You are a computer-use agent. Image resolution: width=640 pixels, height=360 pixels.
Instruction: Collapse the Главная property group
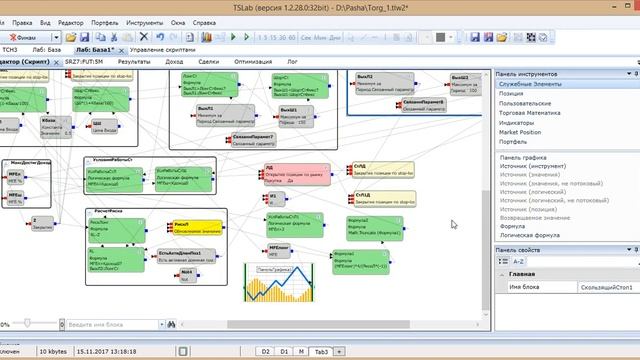(502, 275)
